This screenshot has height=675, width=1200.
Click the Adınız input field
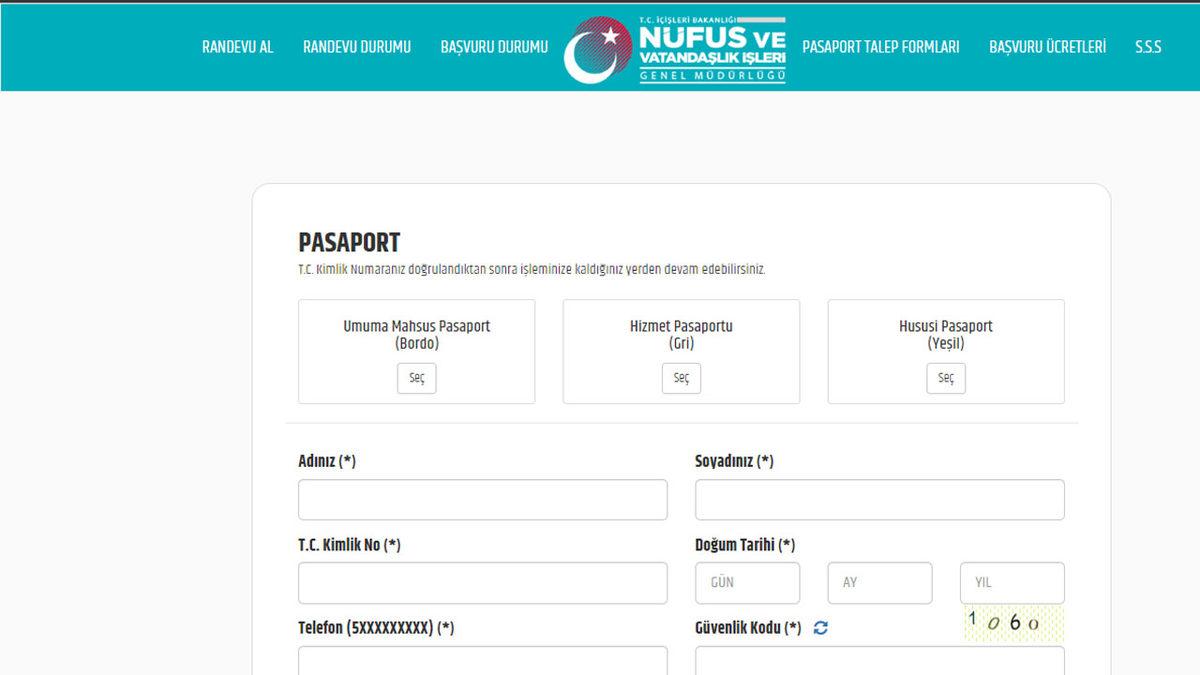point(482,498)
